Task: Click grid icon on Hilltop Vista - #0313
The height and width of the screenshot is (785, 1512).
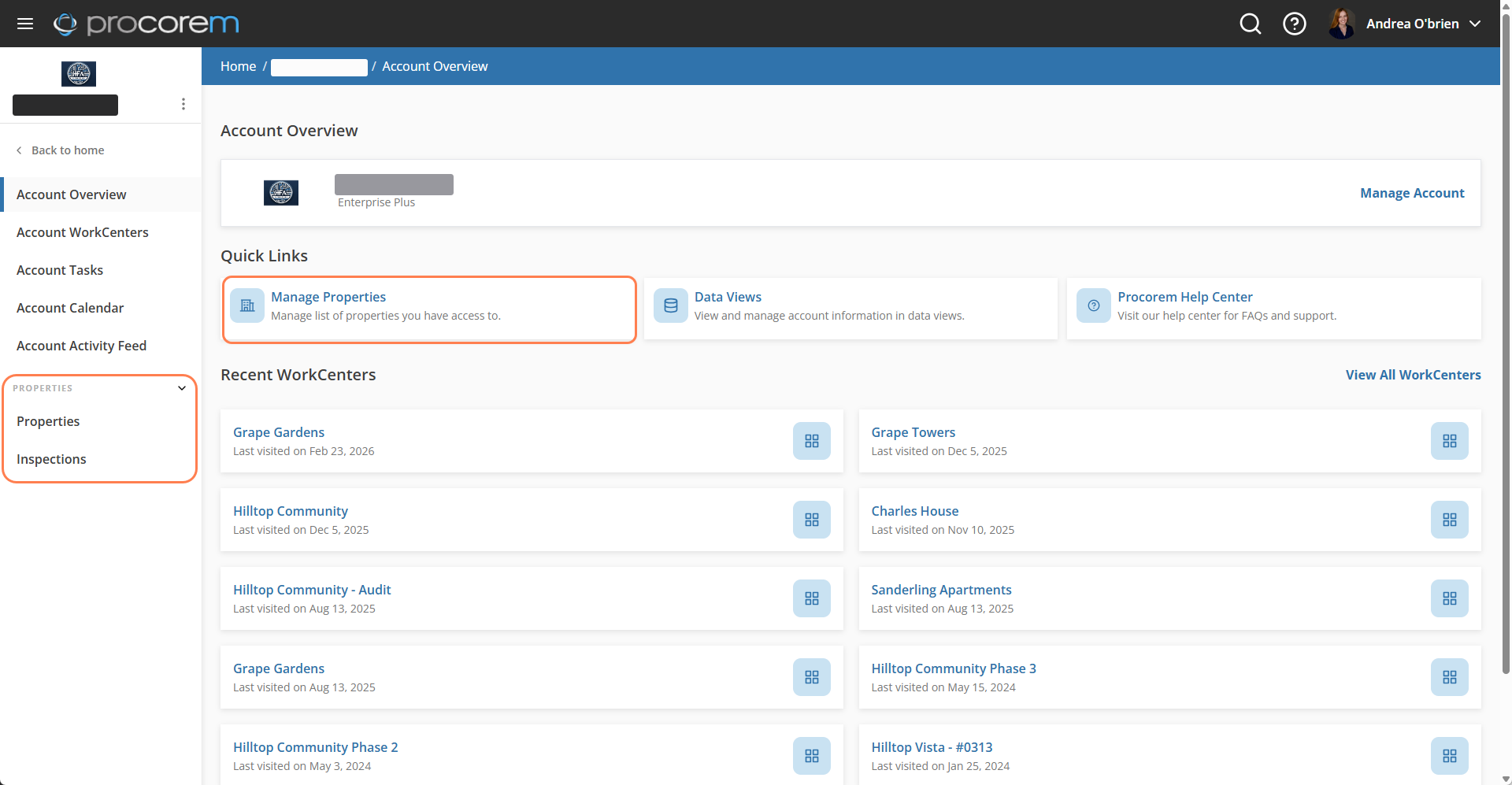Action: coord(1450,756)
